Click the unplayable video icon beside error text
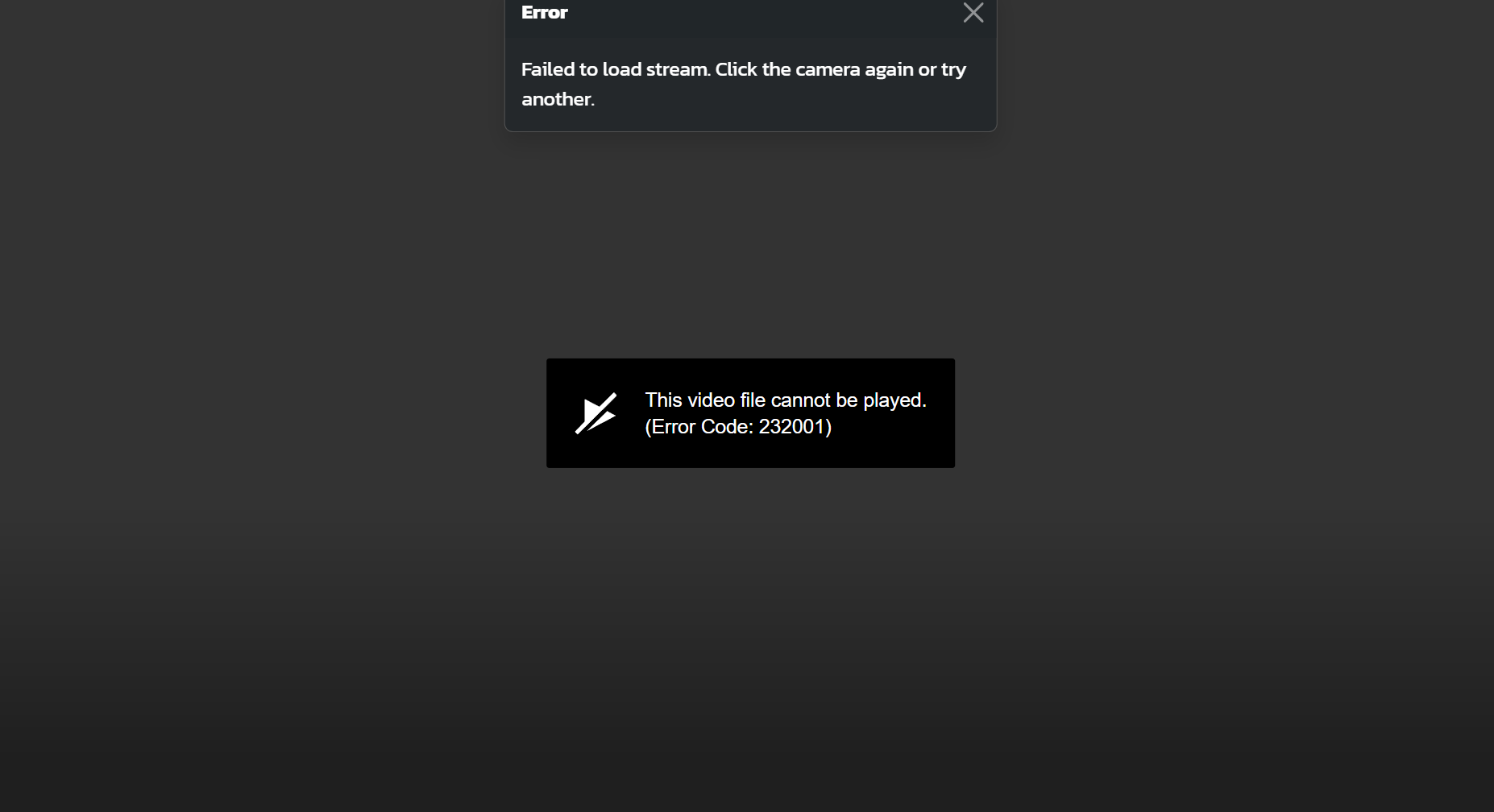This screenshot has width=1494, height=812. point(596,413)
